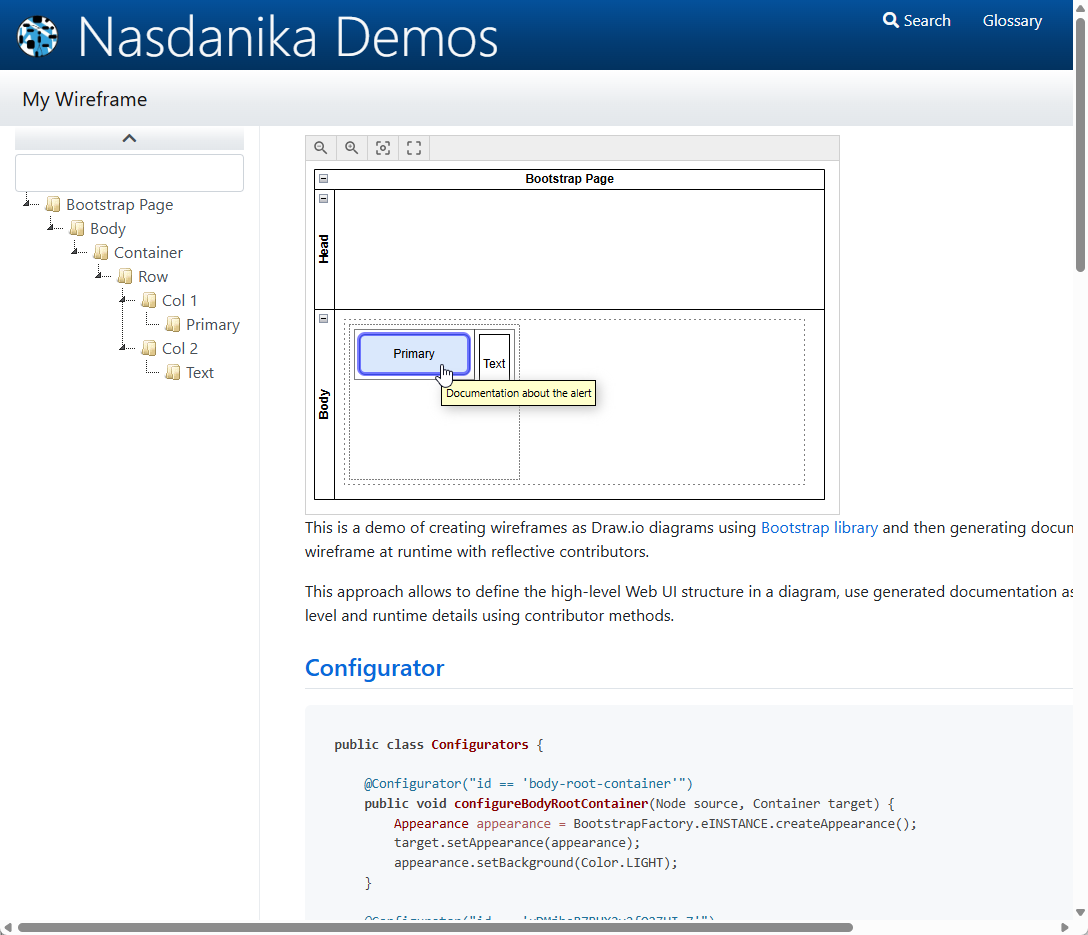The width and height of the screenshot is (1088, 935).
Task: Open the Glossary page from the header
Action: [1012, 20]
